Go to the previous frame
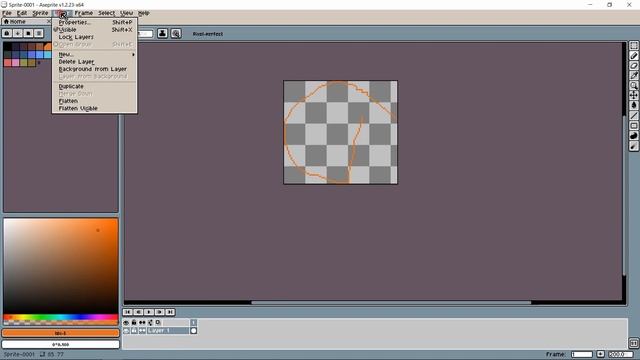The image size is (640, 360). point(138,312)
